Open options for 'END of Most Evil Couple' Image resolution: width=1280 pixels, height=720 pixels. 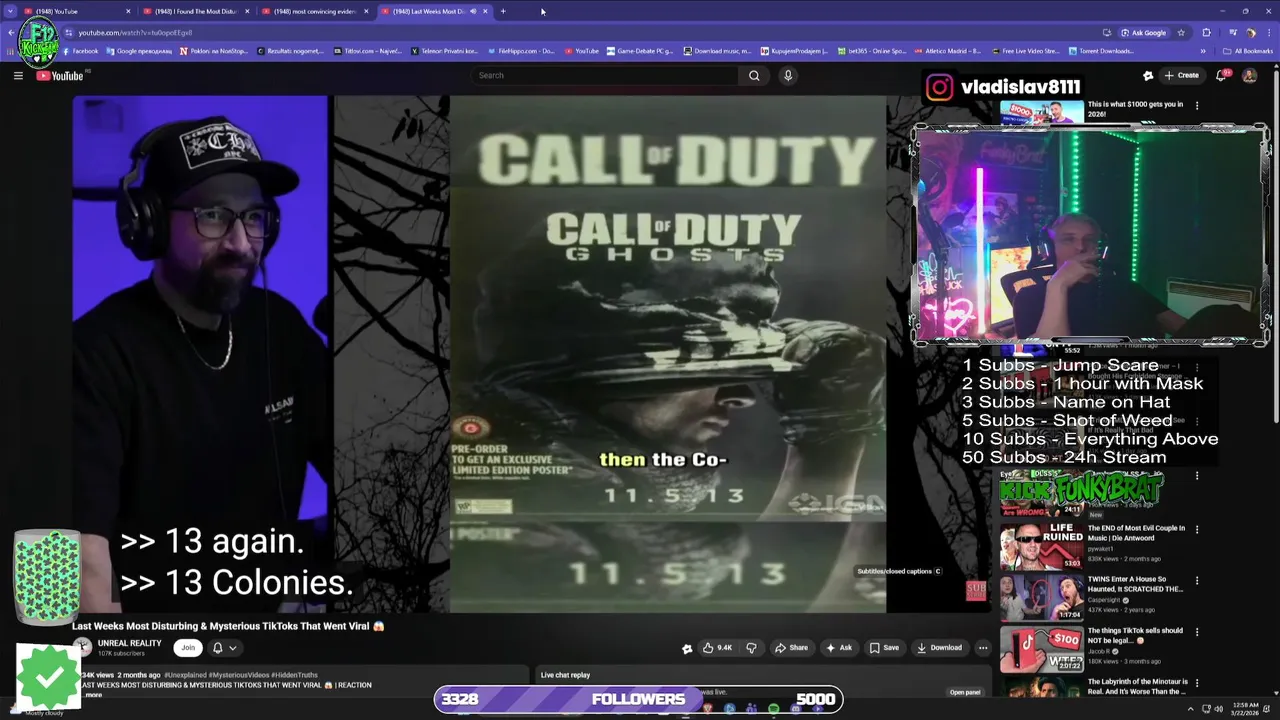pyautogui.click(x=1197, y=530)
